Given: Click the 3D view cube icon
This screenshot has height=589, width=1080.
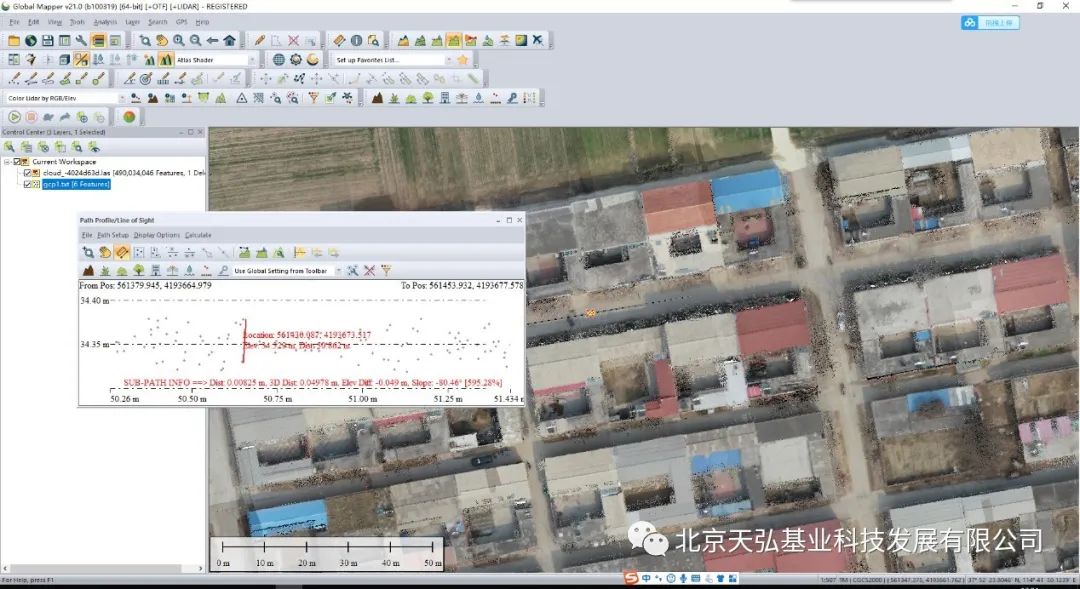Looking at the screenshot, I should tap(64, 60).
